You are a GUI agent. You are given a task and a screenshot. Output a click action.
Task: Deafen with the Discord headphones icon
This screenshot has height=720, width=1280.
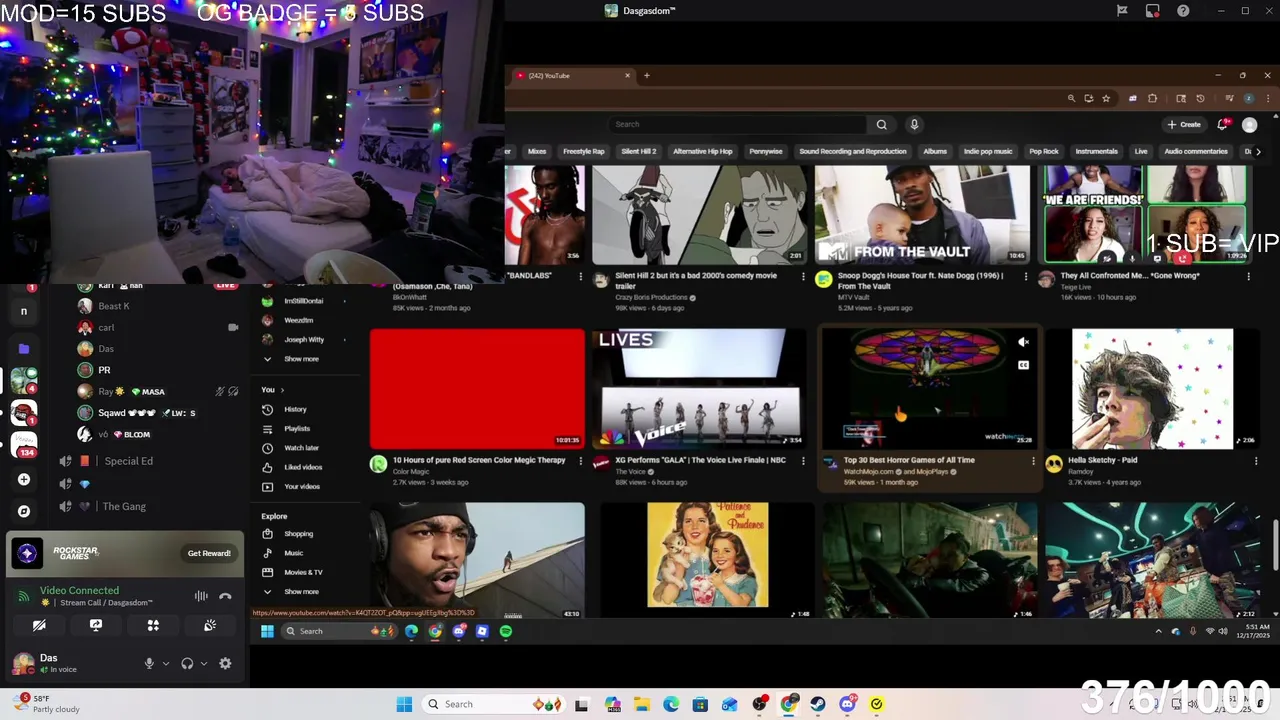pyautogui.click(x=187, y=663)
